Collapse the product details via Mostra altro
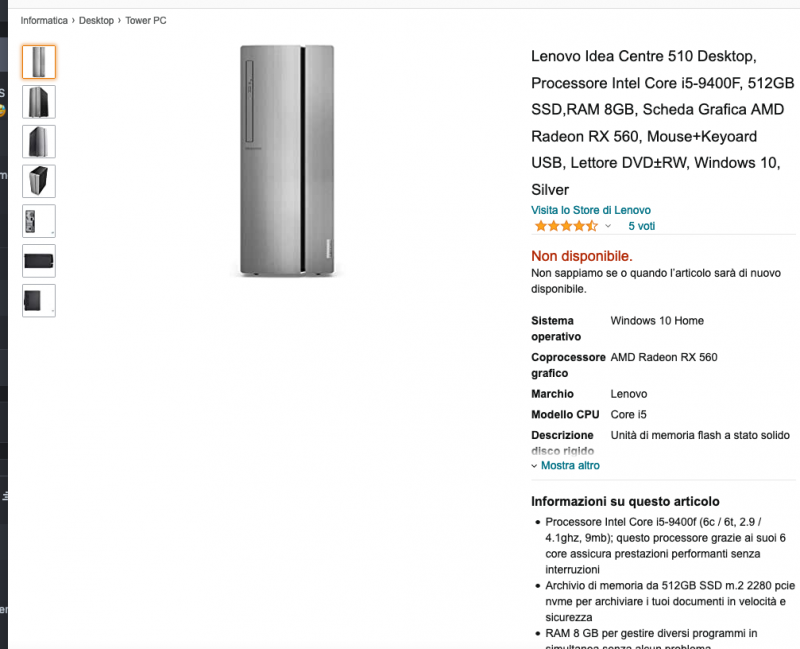Image resolution: width=800 pixels, height=649 pixels. pyautogui.click(x=568, y=465)
